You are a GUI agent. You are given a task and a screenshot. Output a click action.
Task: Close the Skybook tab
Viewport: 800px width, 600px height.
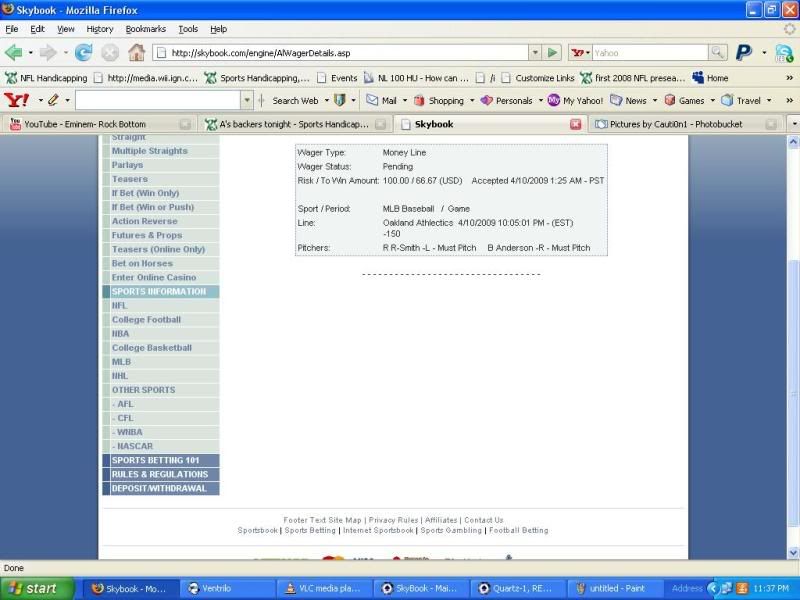click(x=575, y=124)
